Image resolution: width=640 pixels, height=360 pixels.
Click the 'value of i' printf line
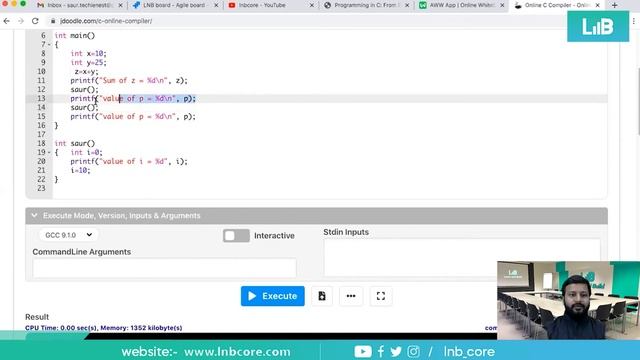(129, 161)
